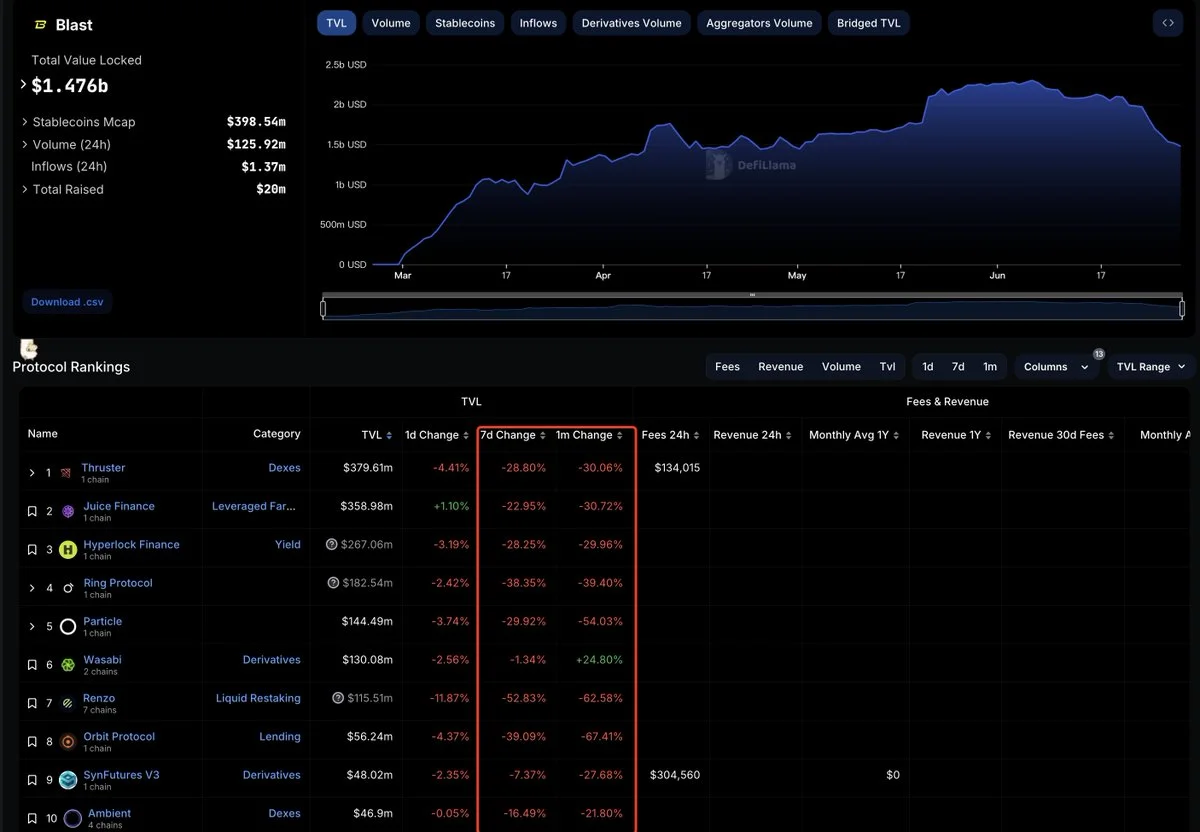1200x832 pixels.
Task: Toggle the Stablecoins chart series
Action: click(x=465, y=23)
